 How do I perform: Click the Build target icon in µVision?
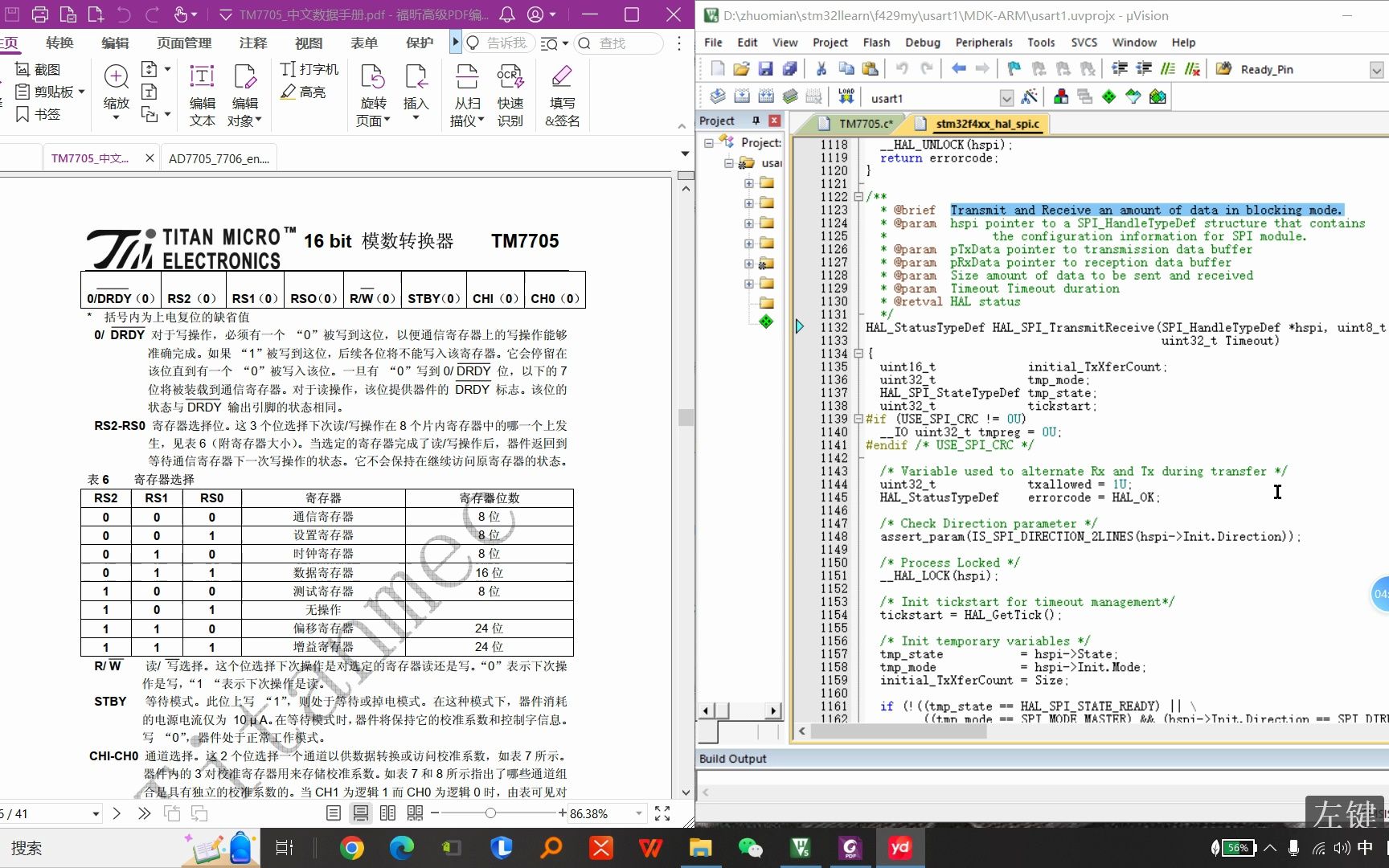coord(742,97)
